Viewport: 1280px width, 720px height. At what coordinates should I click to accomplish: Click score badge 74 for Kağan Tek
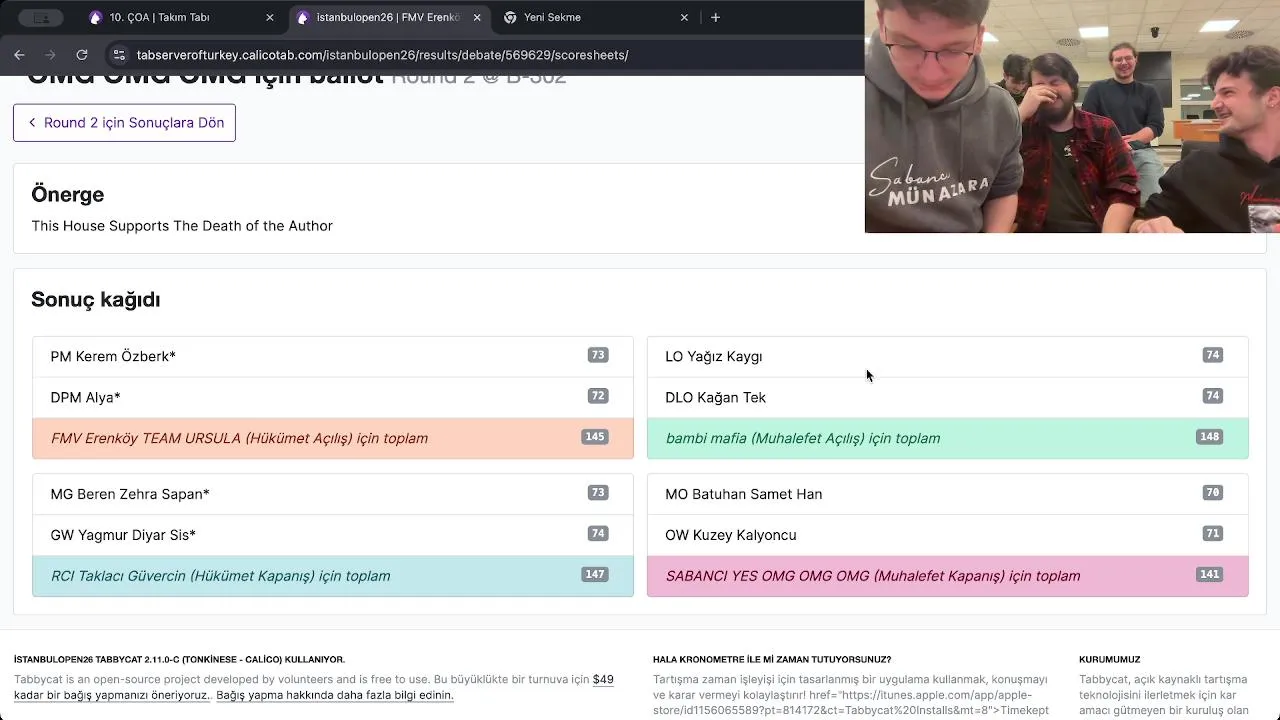(1213, 396)
